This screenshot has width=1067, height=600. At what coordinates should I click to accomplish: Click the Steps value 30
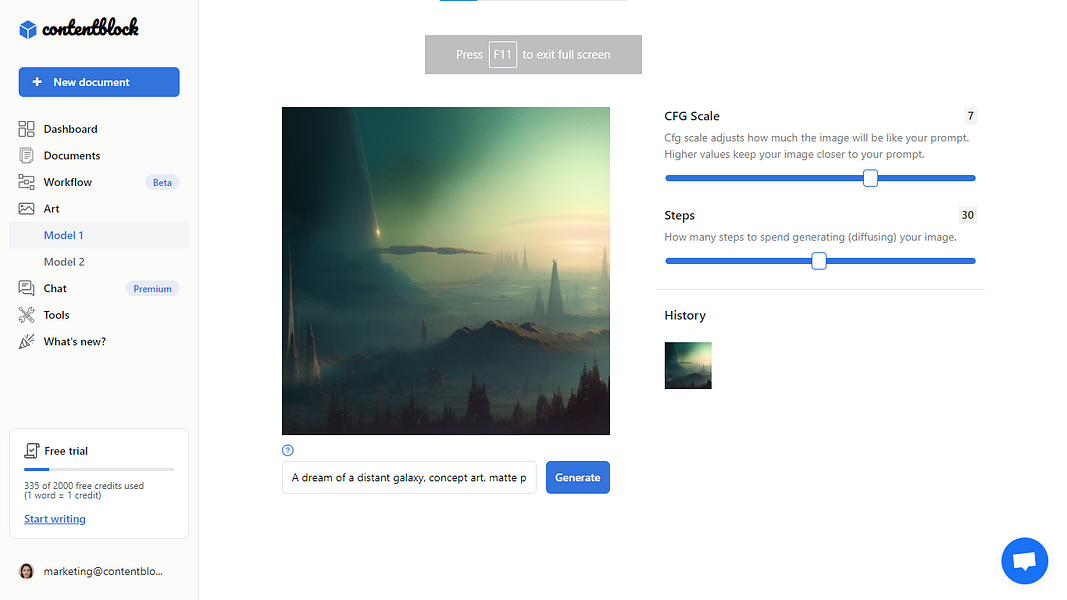coord(967,215)
